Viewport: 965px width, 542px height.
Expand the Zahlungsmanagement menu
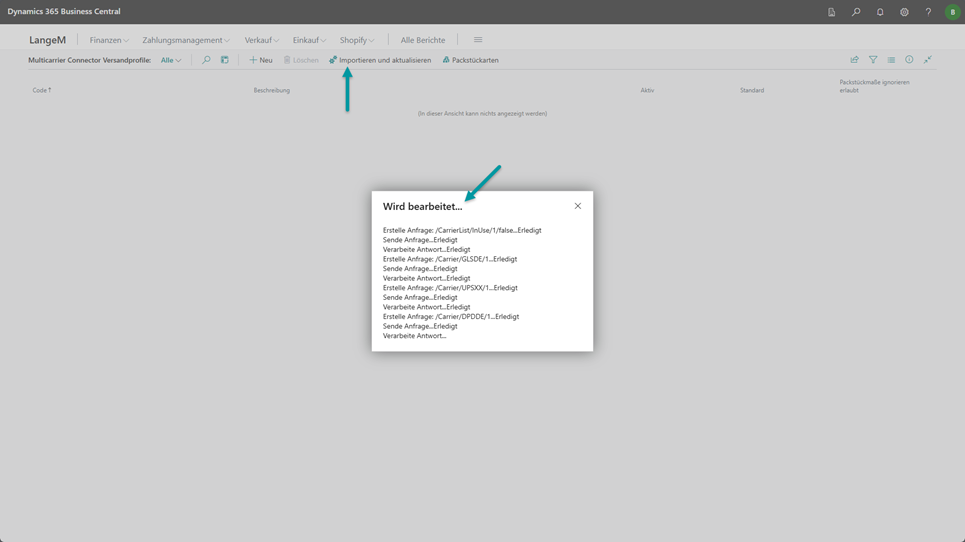pyautogui.click(x=186, y=40)
